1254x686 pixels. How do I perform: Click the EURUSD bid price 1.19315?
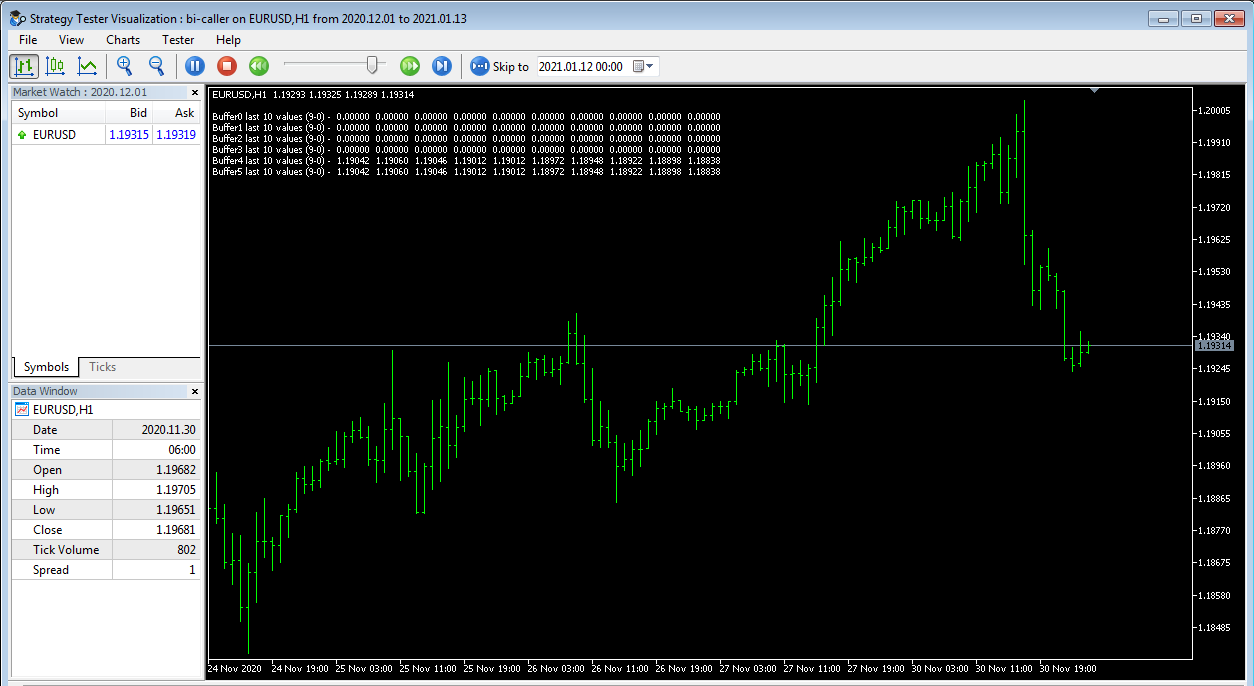128,134
